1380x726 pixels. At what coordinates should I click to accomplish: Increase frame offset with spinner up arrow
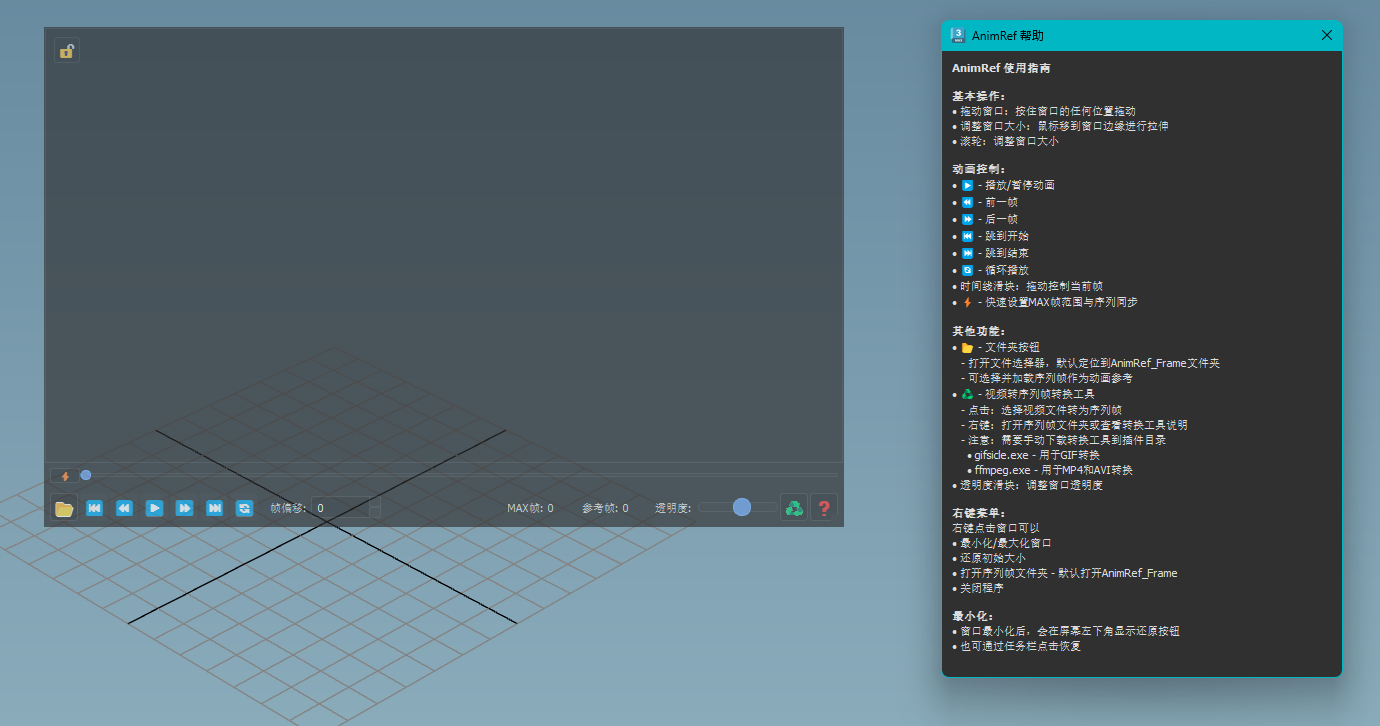pos(375,503)
